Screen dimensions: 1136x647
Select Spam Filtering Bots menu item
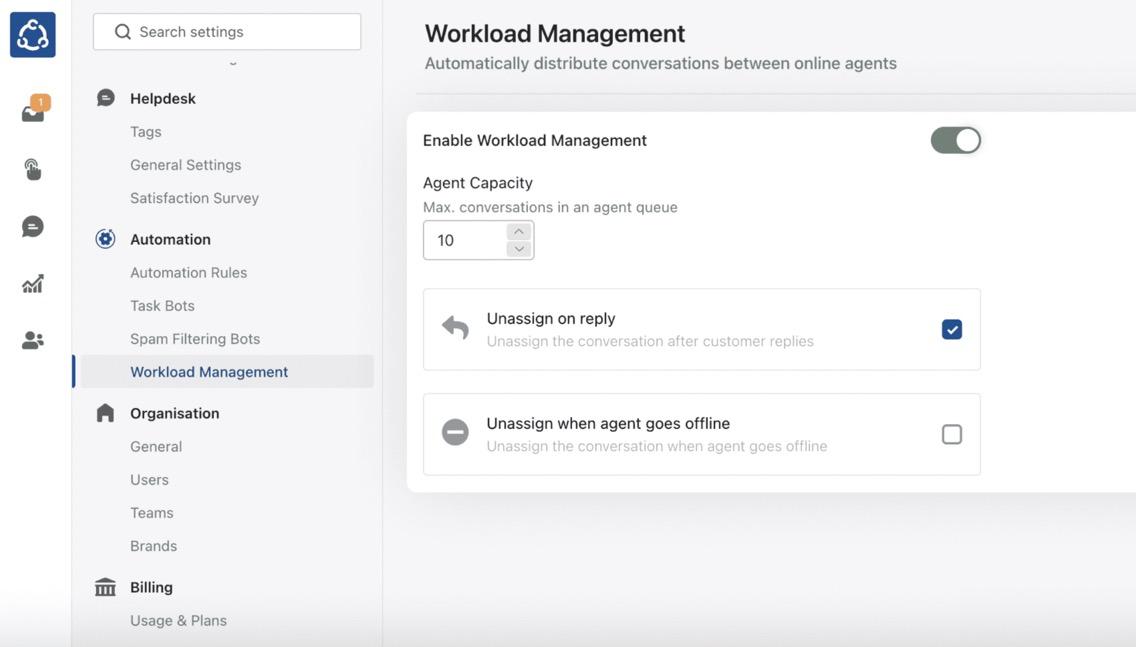point(195,338)
